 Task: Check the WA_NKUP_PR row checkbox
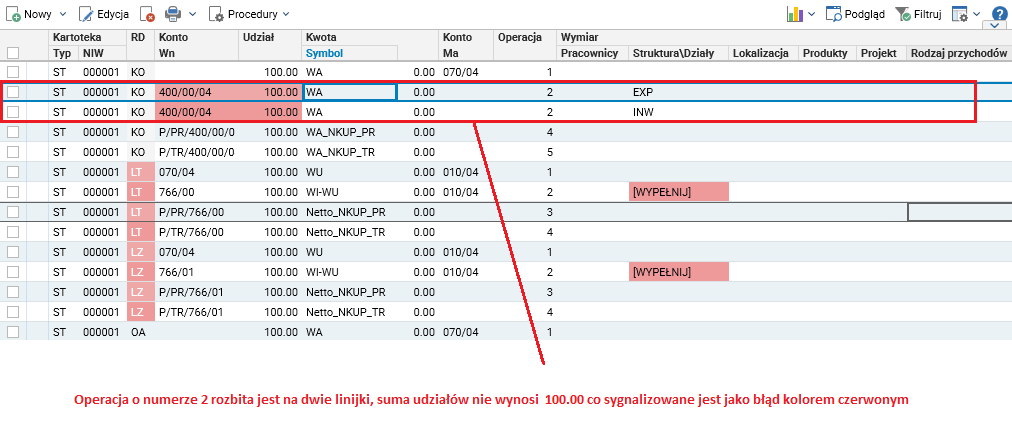[x=13, y=132]
